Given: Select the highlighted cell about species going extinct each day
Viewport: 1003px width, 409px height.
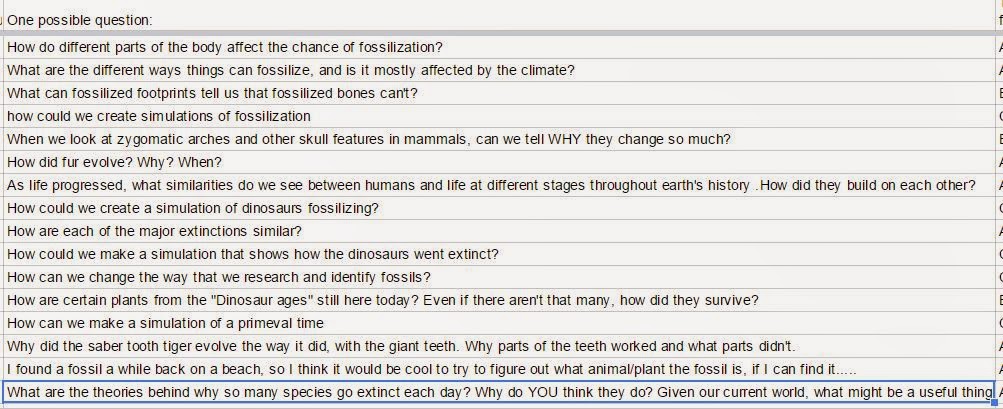Looking at the screenshot, I should coord(500,392).
